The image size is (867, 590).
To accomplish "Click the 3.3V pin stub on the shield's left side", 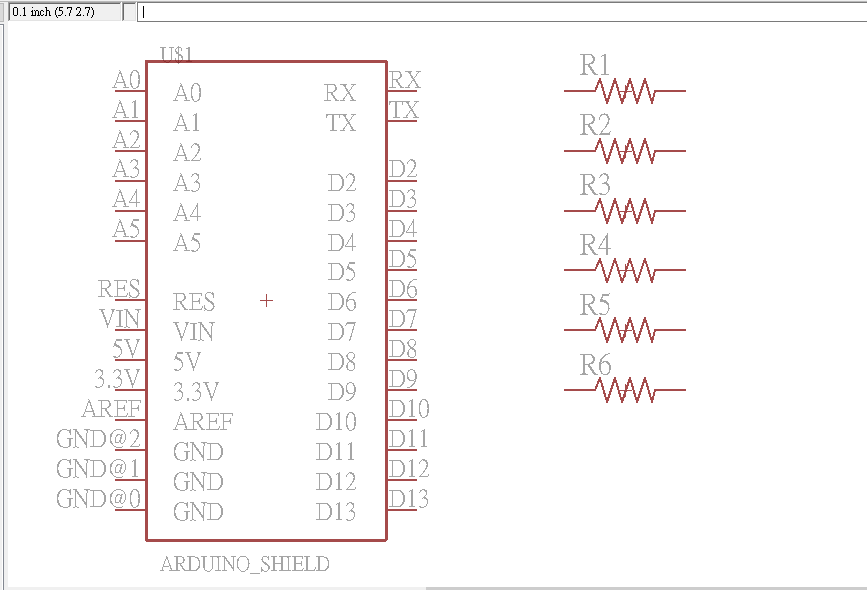I will coord(130,390).
